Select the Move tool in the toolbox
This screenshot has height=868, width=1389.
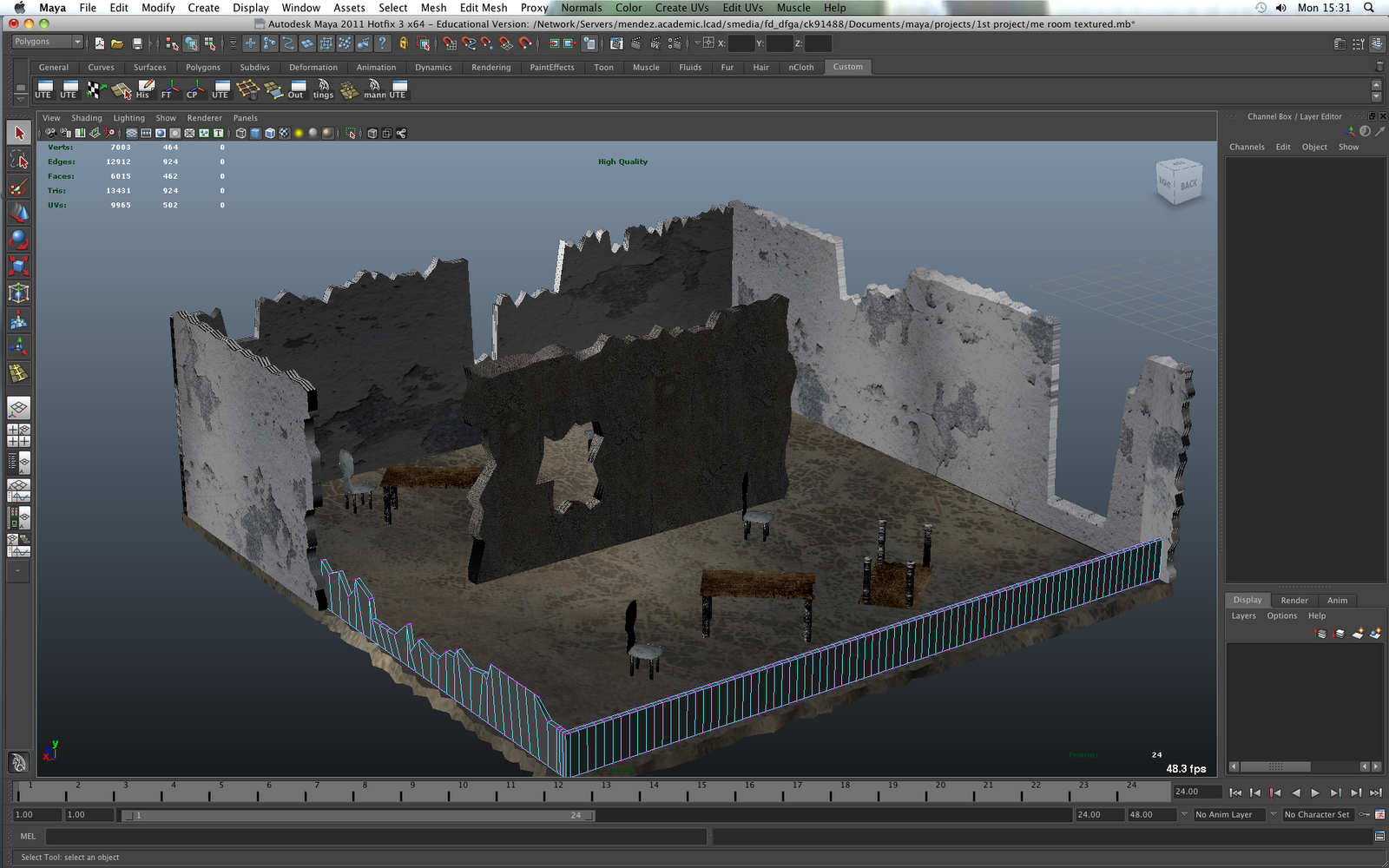coord(18,213)
